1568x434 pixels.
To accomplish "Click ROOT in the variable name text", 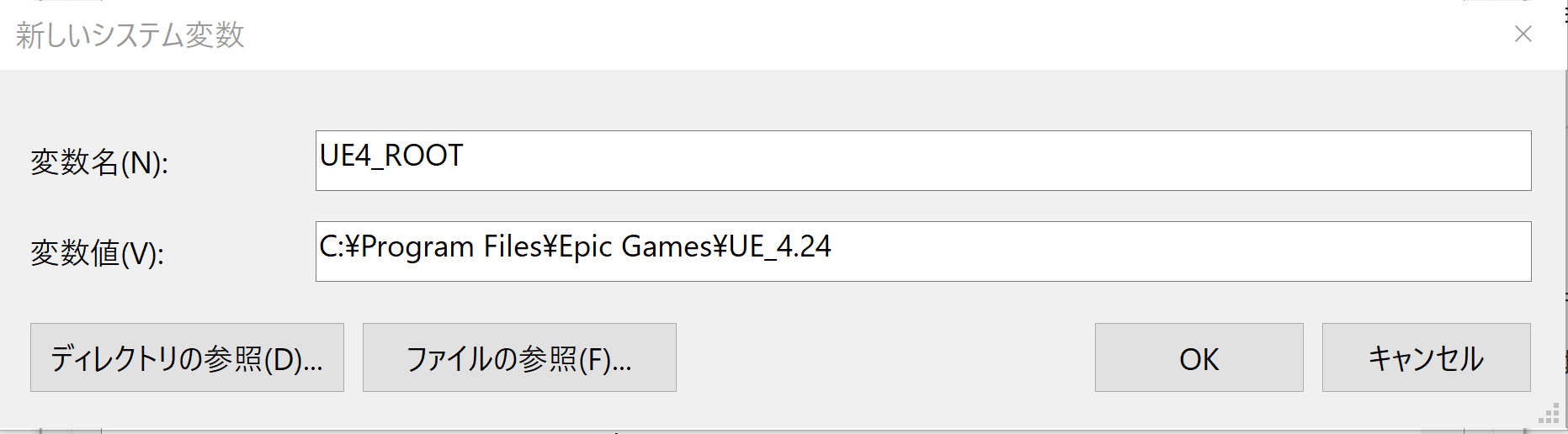I will pyautogui.click(x=423, y=156).
